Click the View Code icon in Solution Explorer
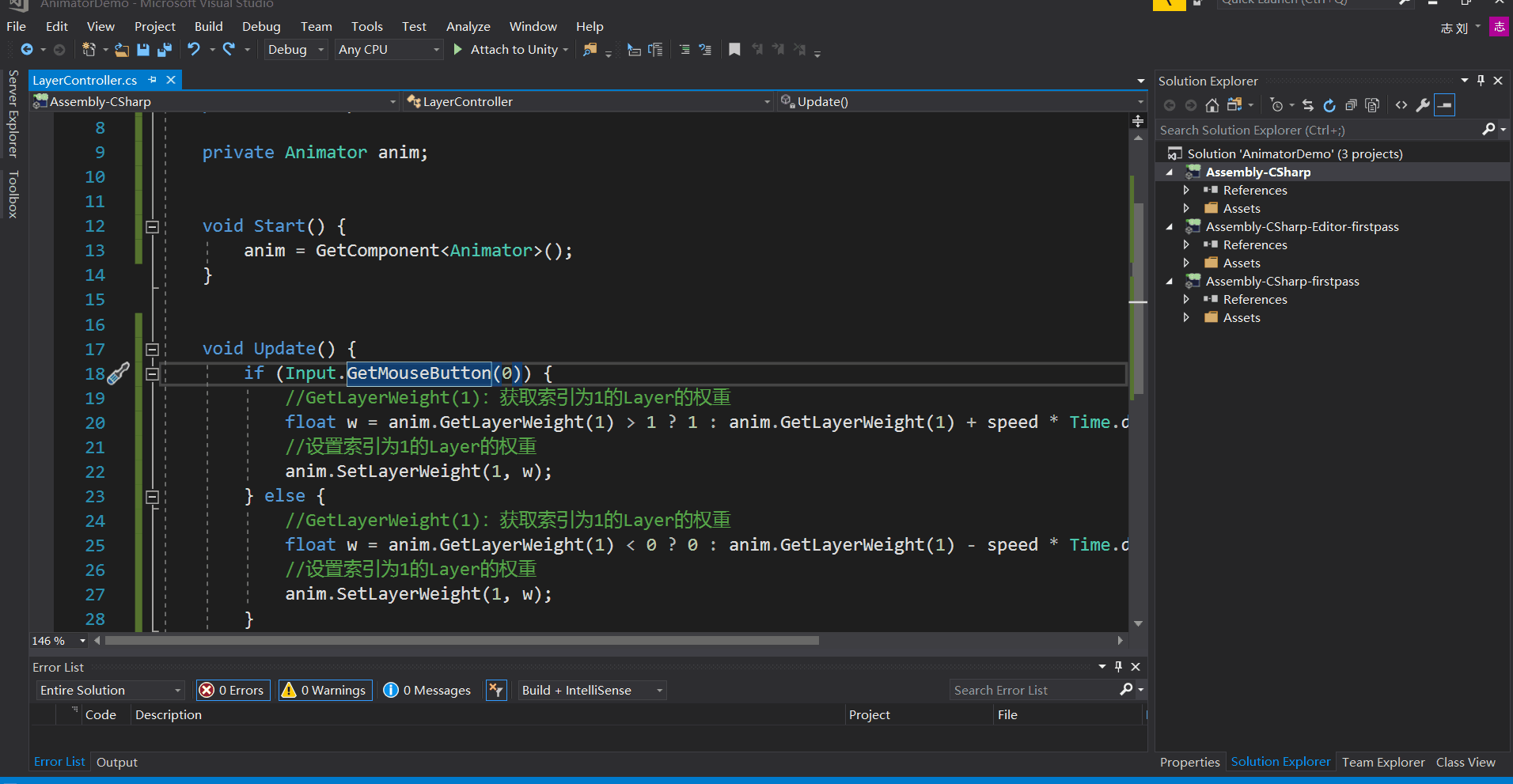 tap(1401, 105)
